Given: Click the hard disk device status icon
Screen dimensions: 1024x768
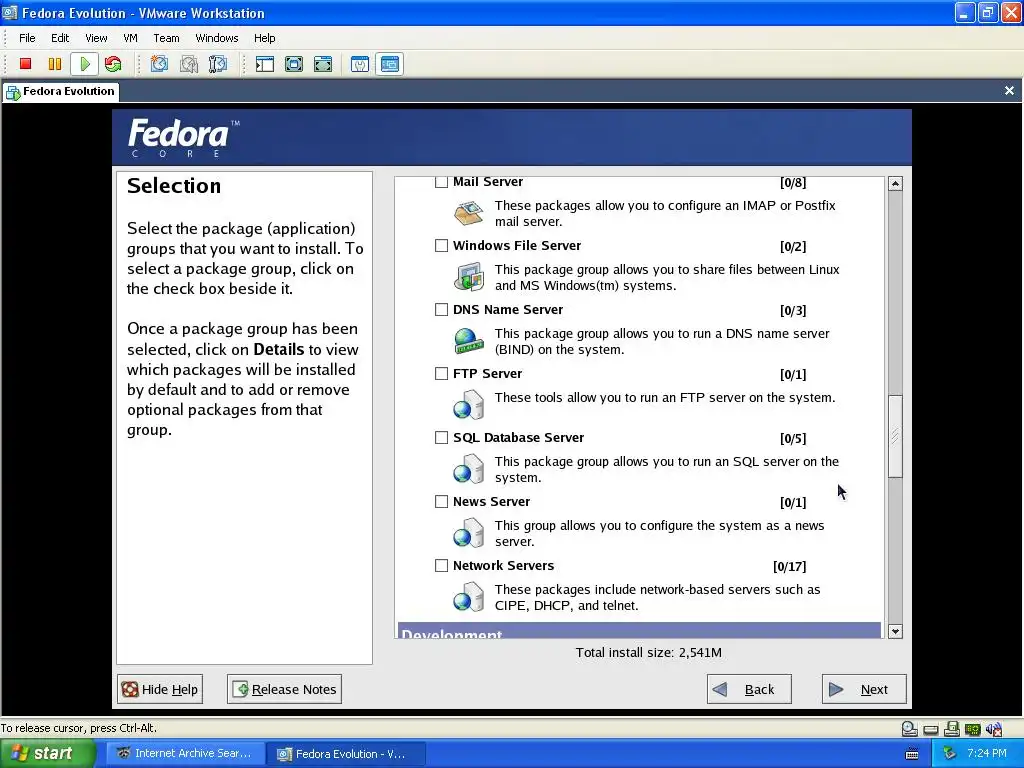Looking at the screenshot, I should point(931,729).
